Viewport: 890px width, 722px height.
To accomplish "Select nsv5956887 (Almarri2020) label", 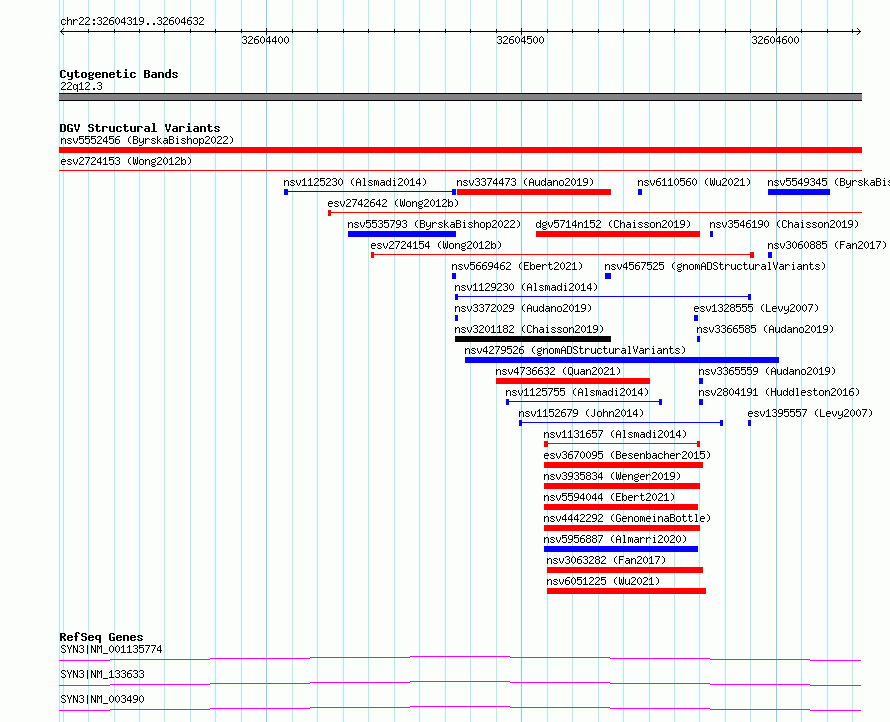I will point(615,539).
